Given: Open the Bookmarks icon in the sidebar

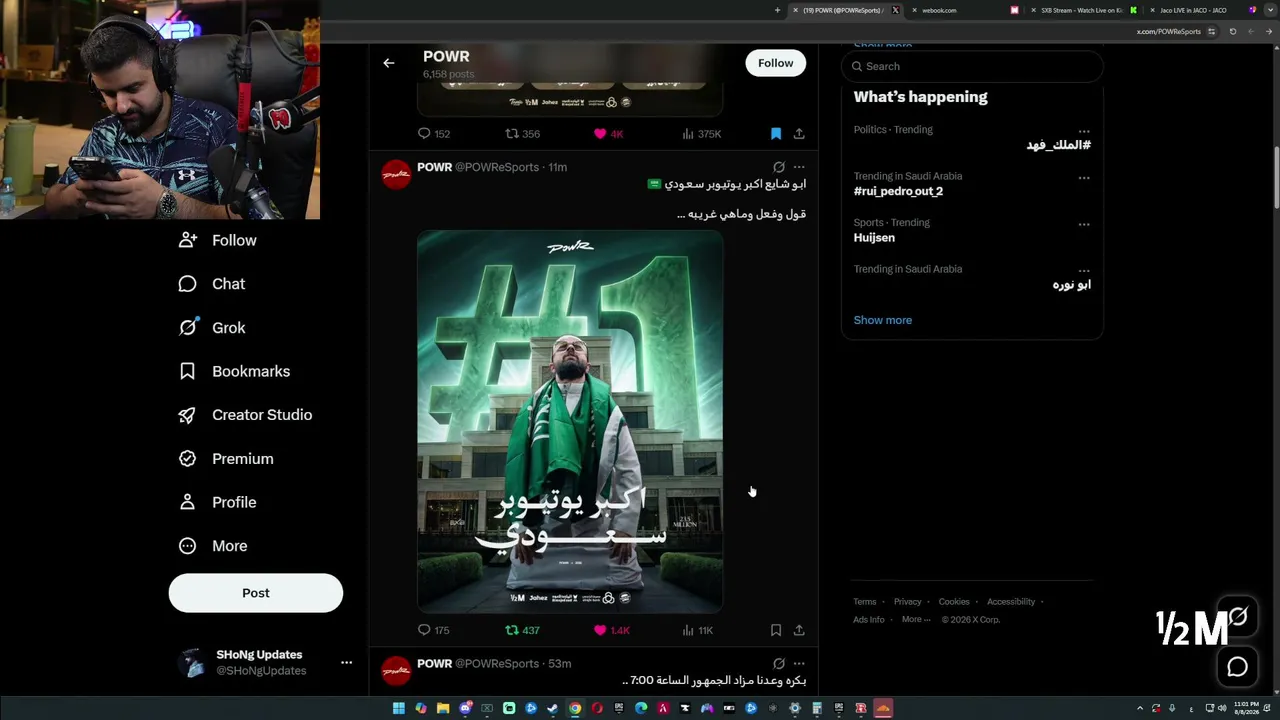Looking at the screenshot, I should [x=187, y=371].
